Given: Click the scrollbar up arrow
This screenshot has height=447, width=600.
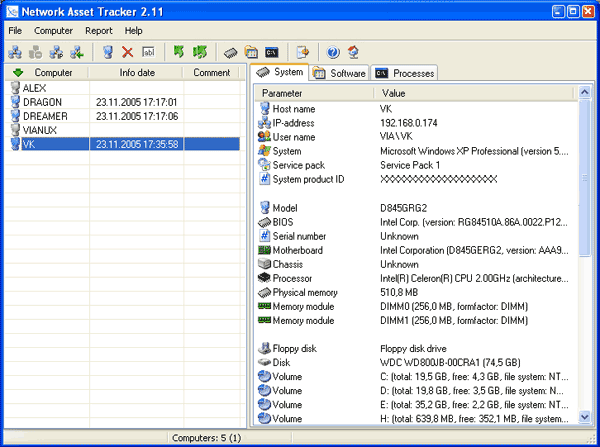Looking at the screenshot, I should (x=585, y=92).
